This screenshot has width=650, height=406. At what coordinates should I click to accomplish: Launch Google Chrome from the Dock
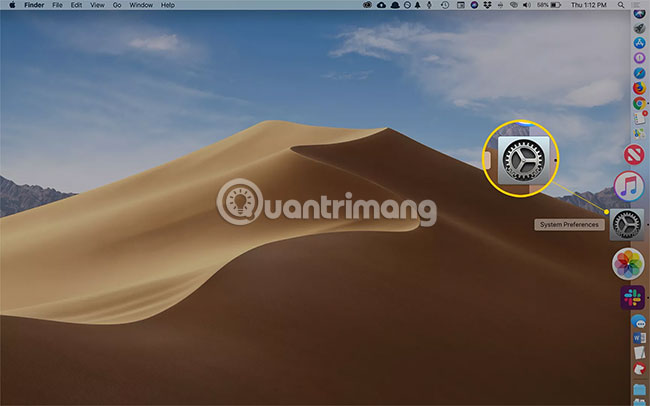639,103
